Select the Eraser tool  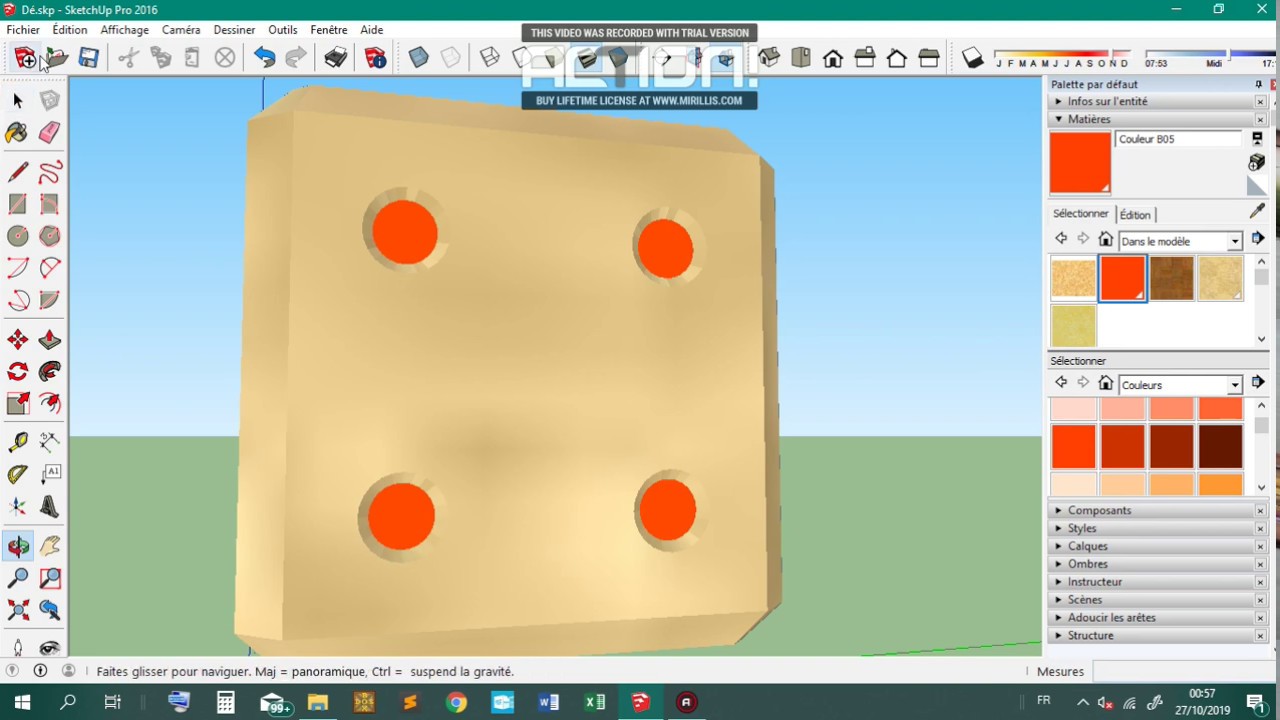[x=49, y=132]
